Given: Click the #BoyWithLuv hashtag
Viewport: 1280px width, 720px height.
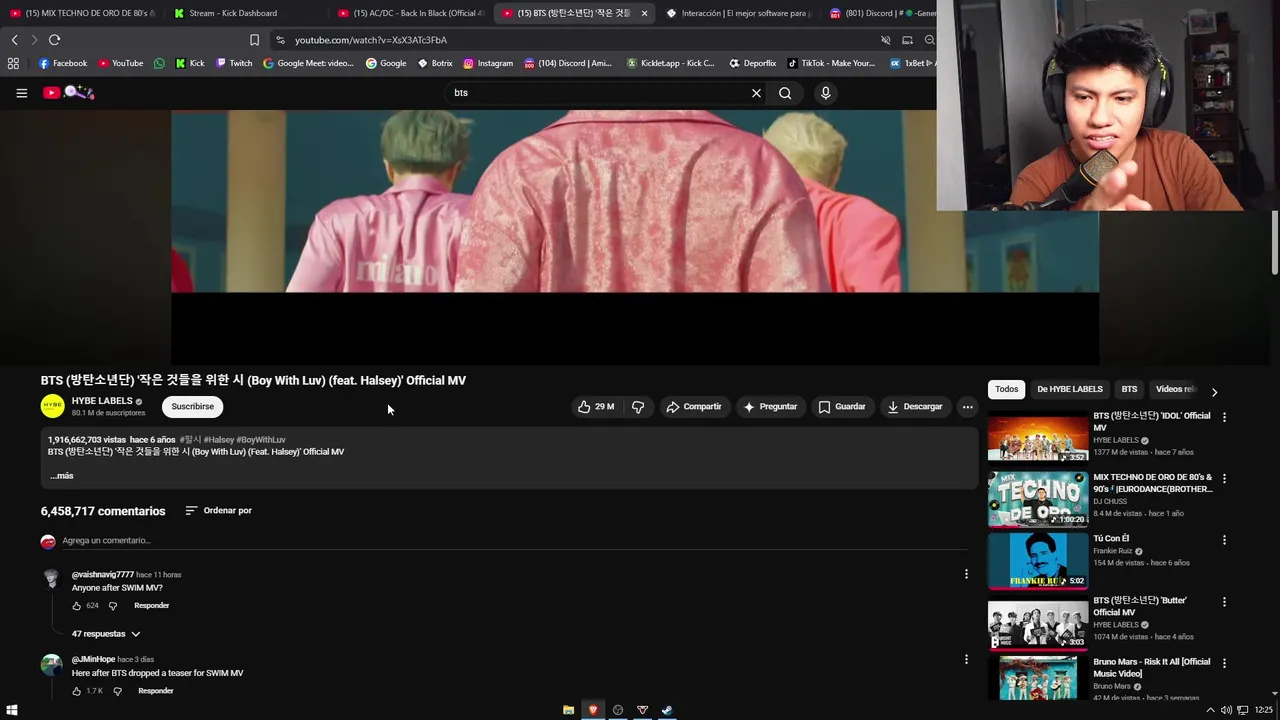Looking at the screenshot, I should (261, 440).
